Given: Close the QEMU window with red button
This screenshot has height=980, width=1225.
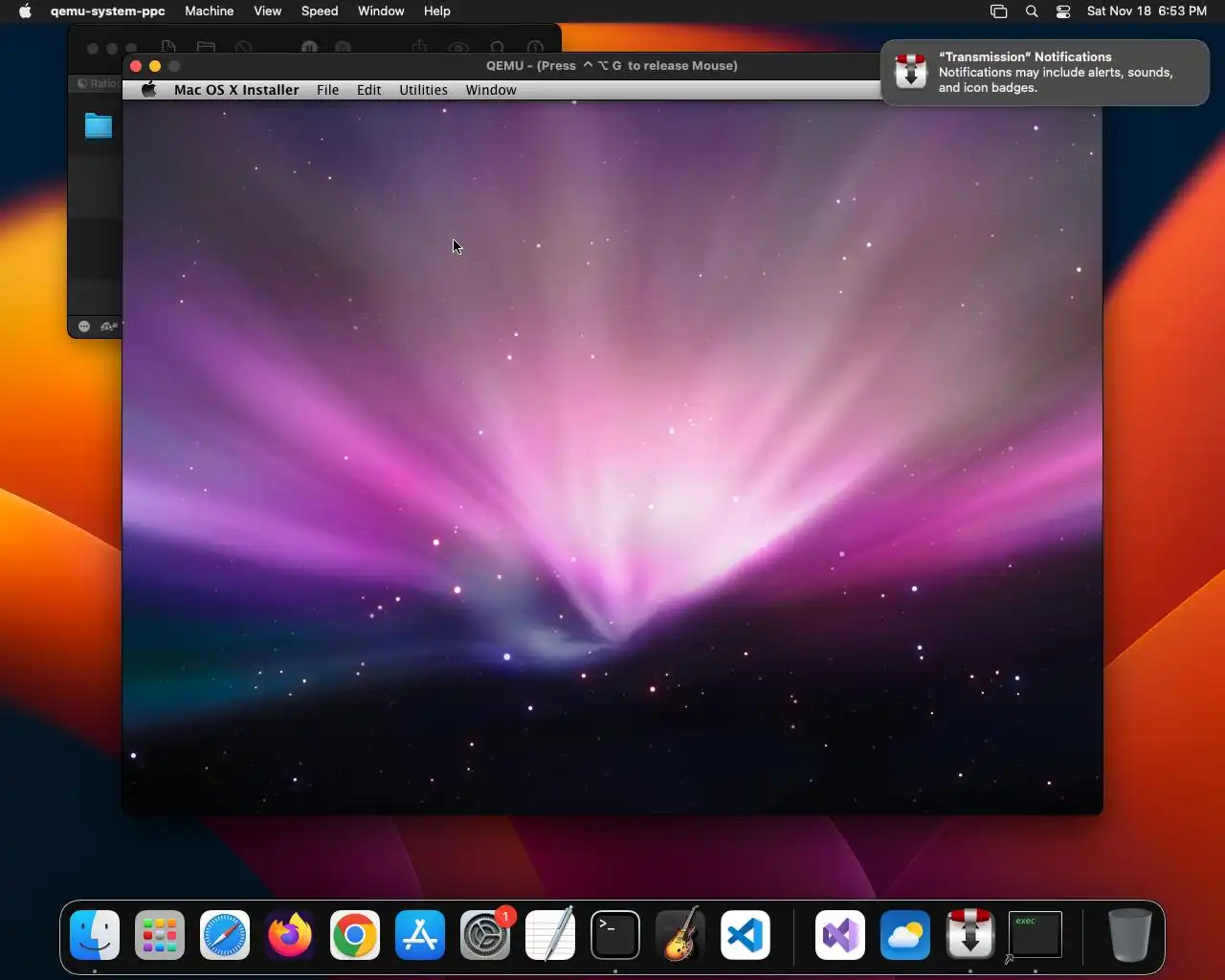Looking at the screenshot, I should pyautogui.click(x=136, y=66).
